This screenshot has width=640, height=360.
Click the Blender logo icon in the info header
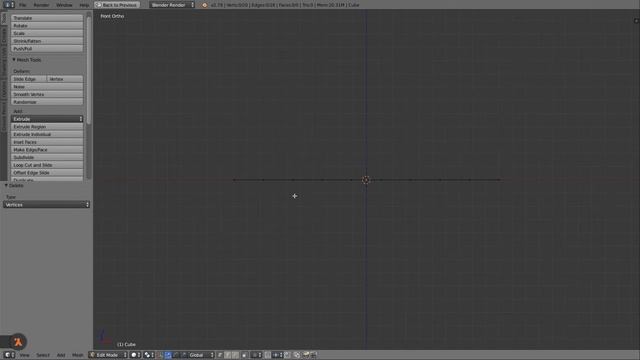click(x=204, y=5)
